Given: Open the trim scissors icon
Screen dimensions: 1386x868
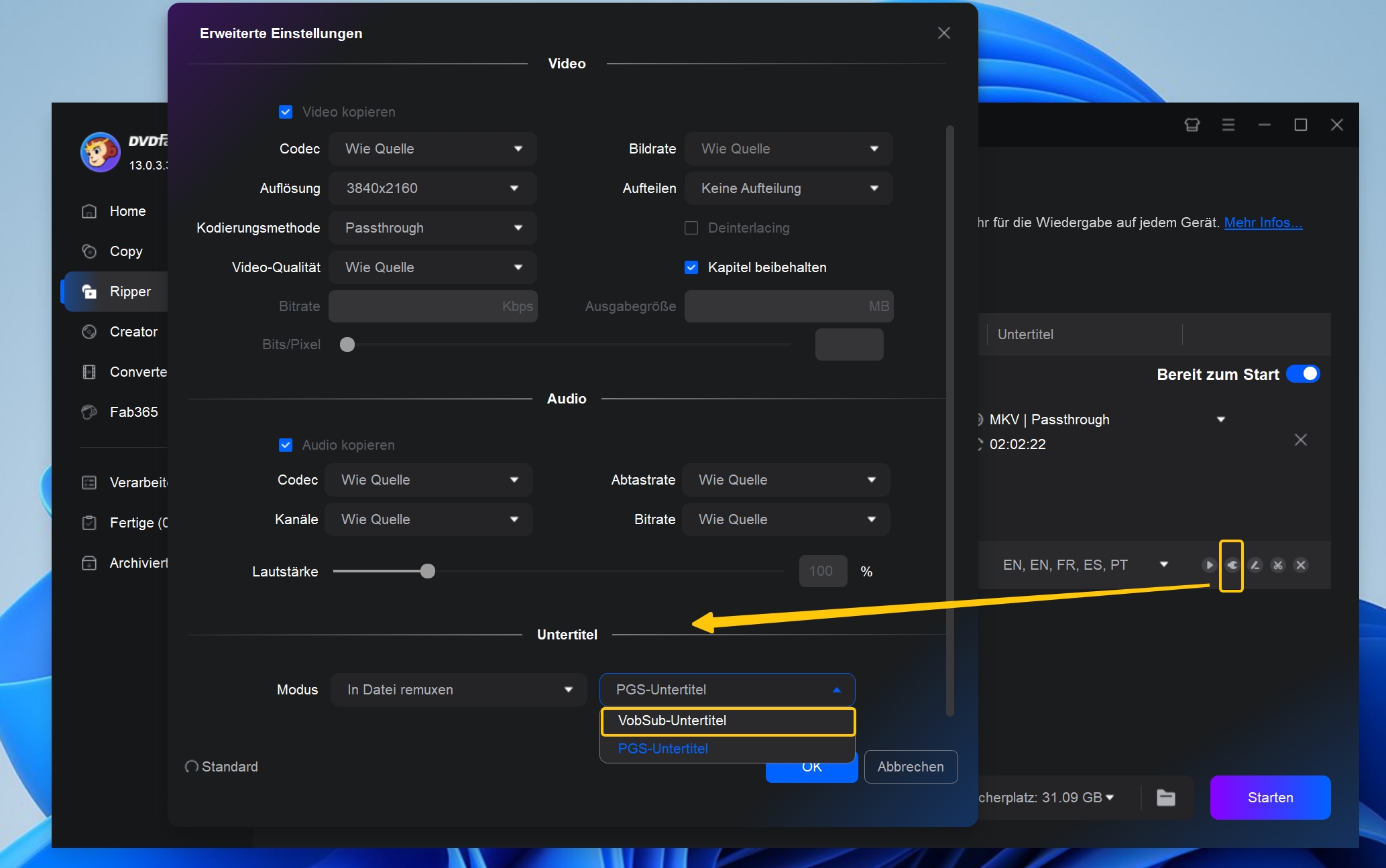Looking at the screenshot, I should pyautogui.click(x=1278, y=565).
